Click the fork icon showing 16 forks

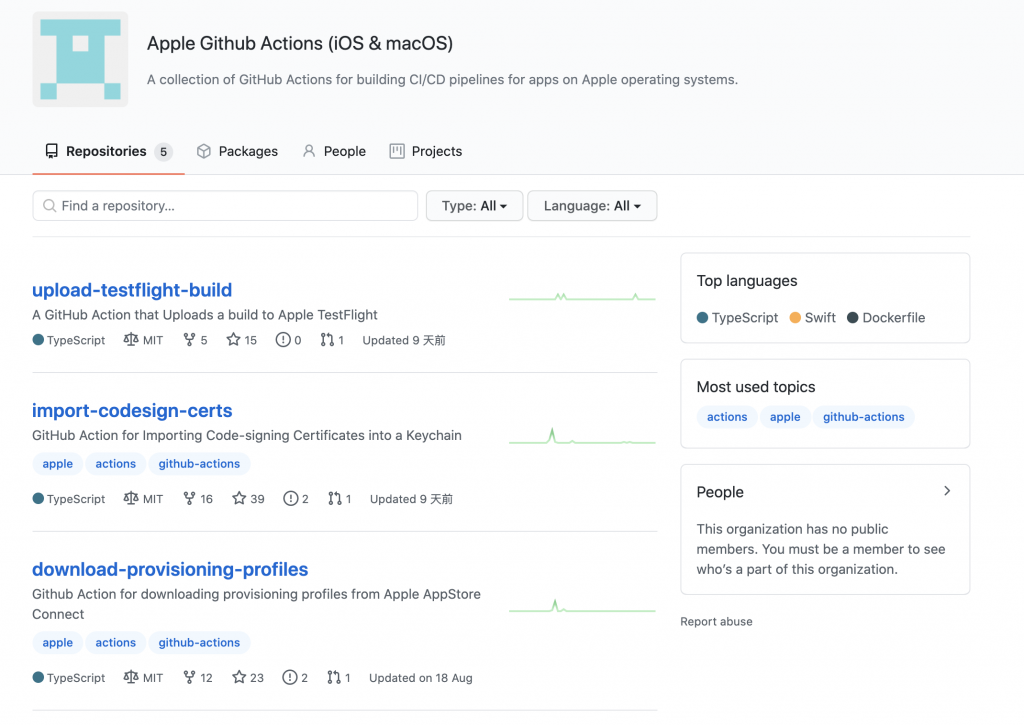tap(189, 498)
